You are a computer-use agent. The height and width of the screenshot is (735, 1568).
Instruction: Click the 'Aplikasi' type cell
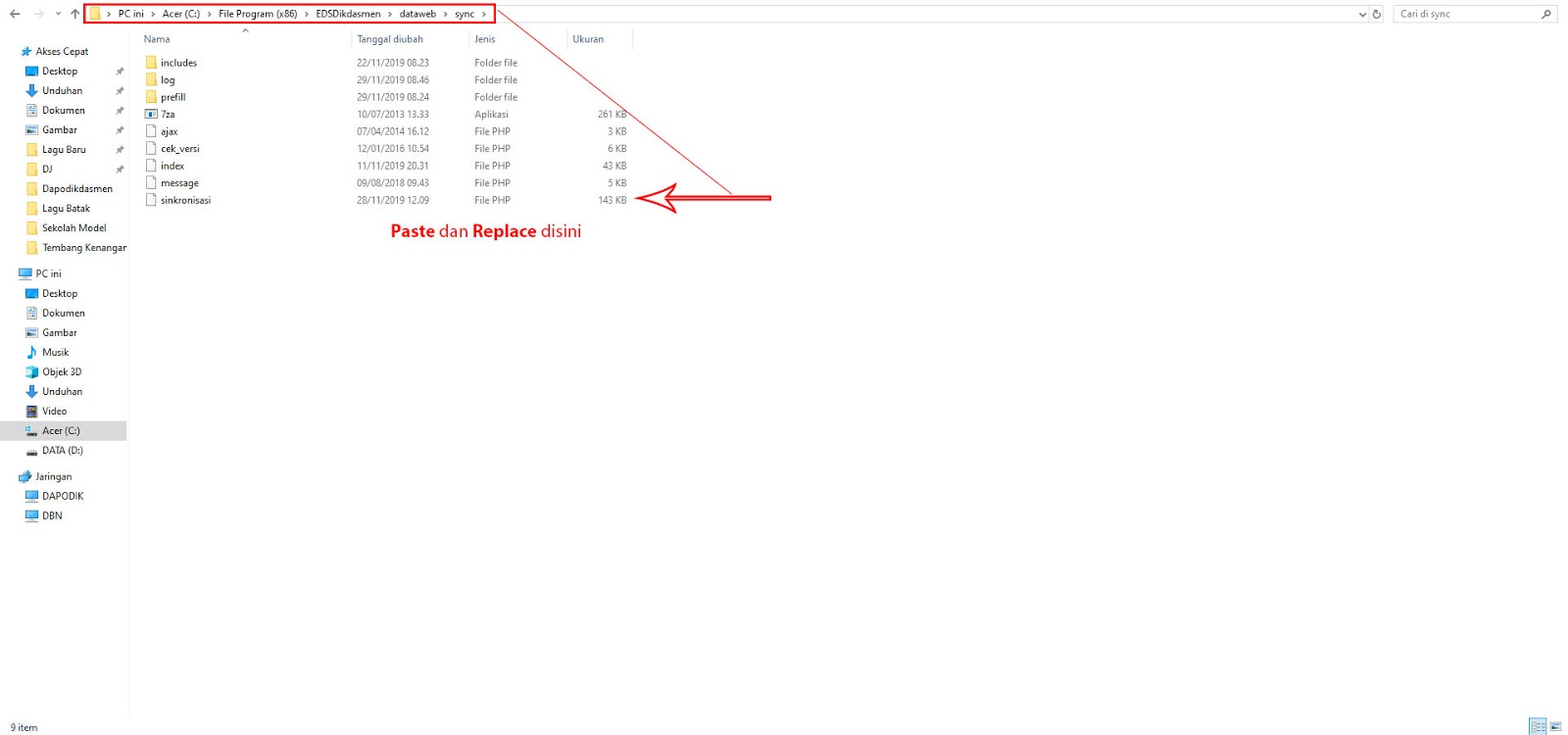[x=492, y=115]
